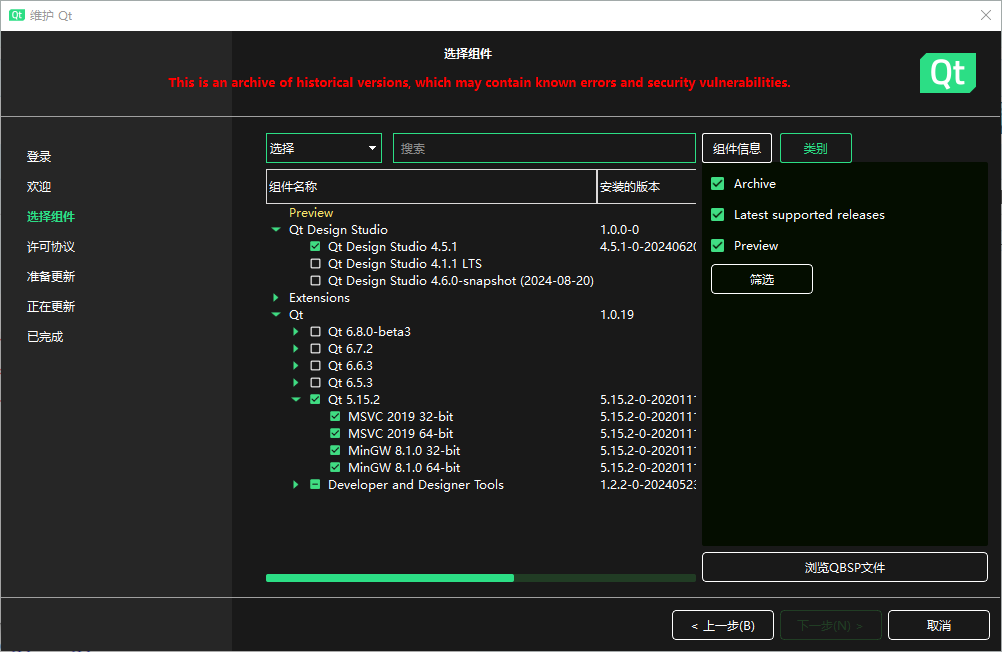The width and height of the screenshot is (1002, 652).
Task: Expand the Qt 6.8.0-beta3 node
Action: pyautogui.click(x=296, y=332)
